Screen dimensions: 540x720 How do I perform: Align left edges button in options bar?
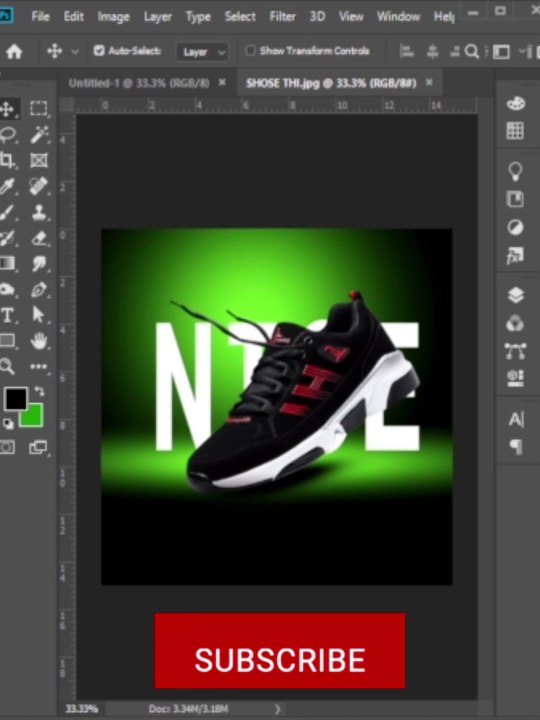point(406,51)
